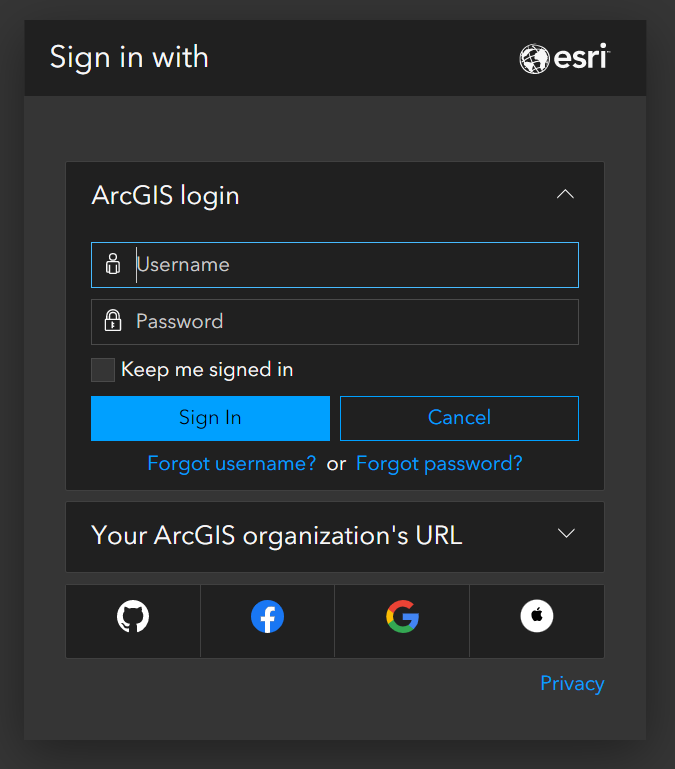The height and width of the screenshot is (769, 675).
Task: Expand organization's URL using the down chevron
Action: click(566, 534)
